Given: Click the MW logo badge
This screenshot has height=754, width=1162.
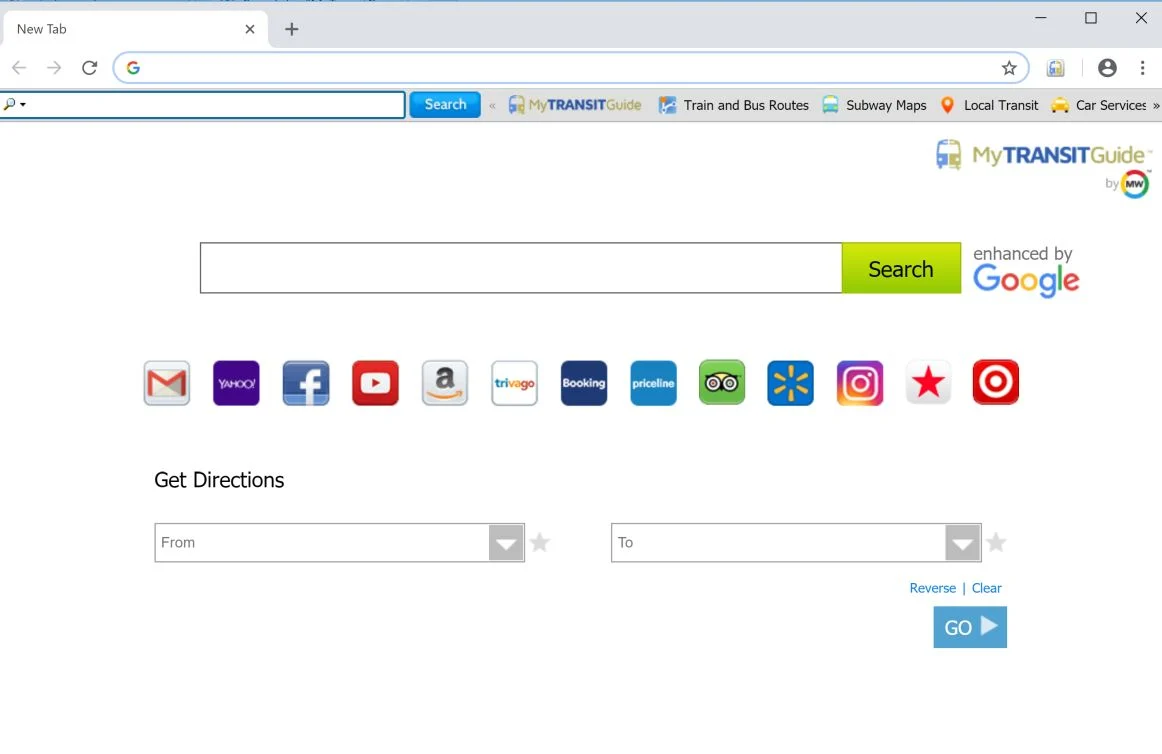Looking at the screenshot, I should coord(1135,184).
